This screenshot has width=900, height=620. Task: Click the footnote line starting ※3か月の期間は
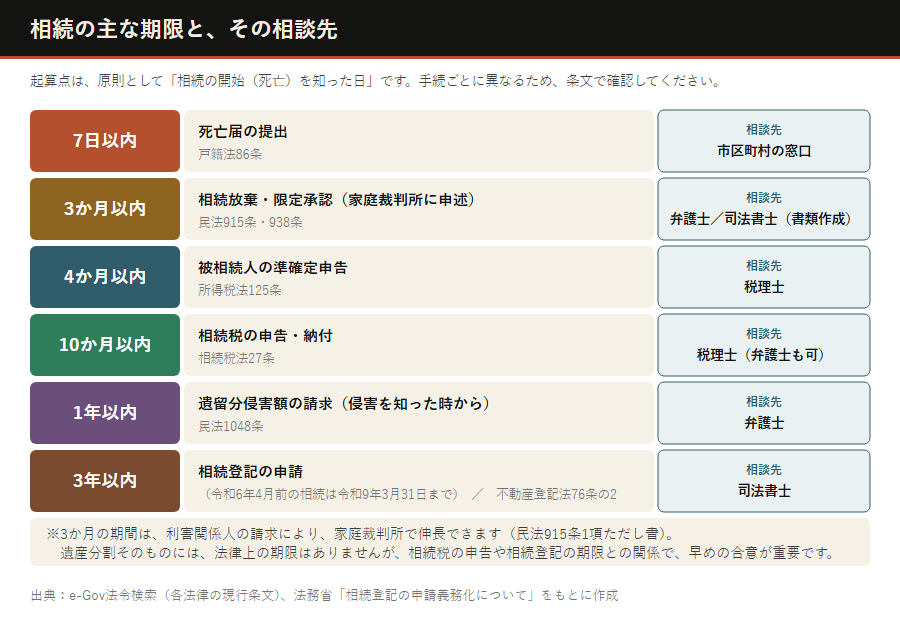tap(361, 534)
